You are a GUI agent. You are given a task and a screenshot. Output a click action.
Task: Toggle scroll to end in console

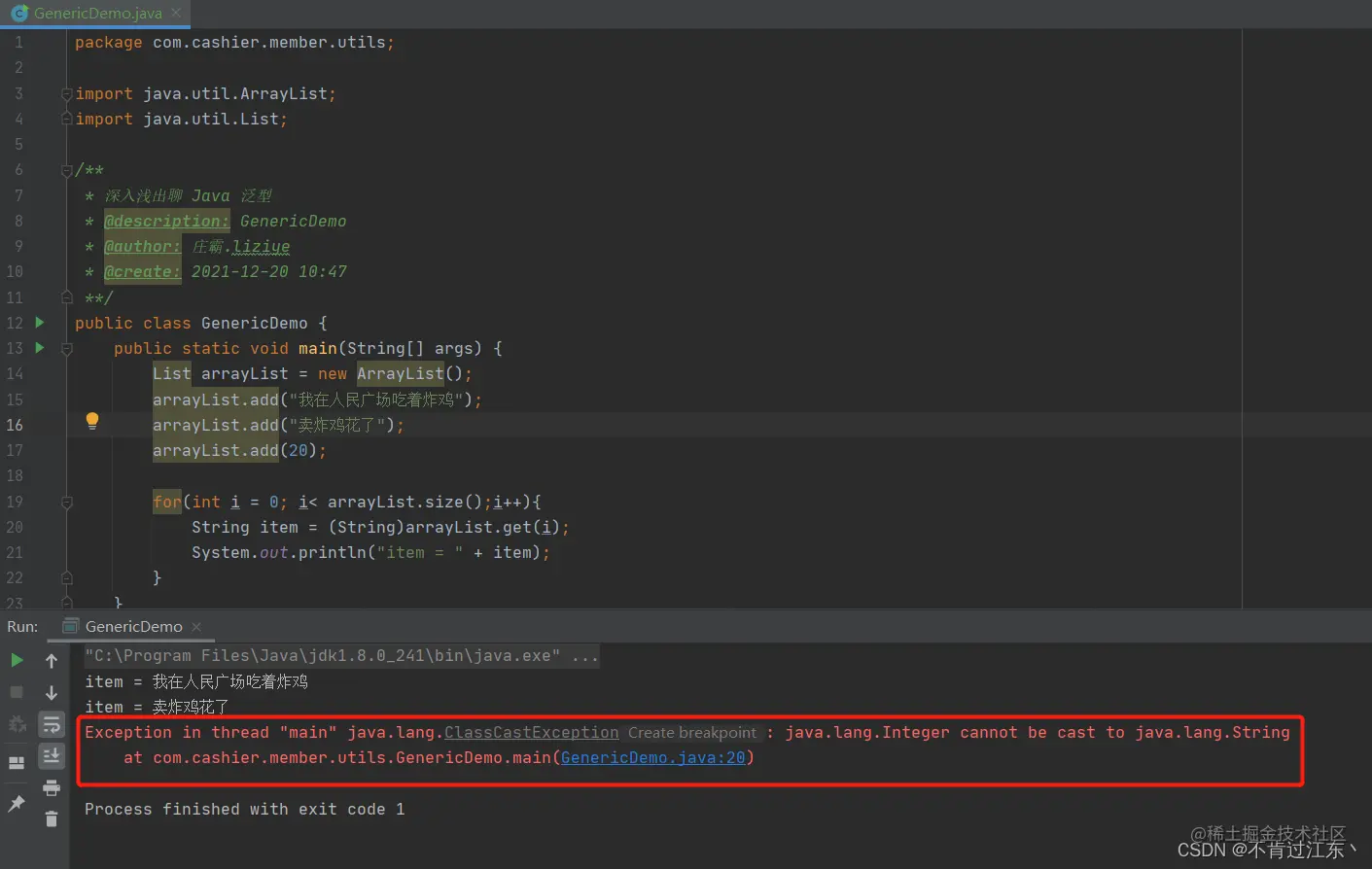[52, 755]
